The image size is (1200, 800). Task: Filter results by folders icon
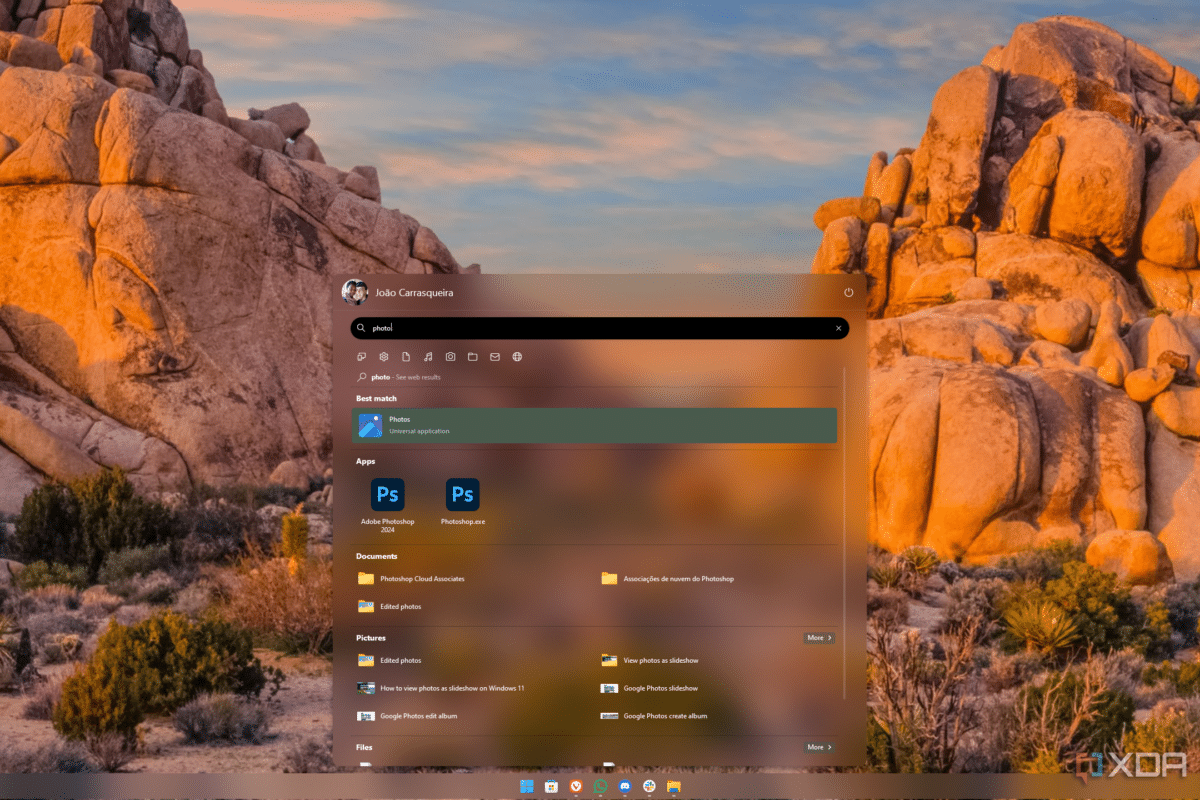(473, 357)
